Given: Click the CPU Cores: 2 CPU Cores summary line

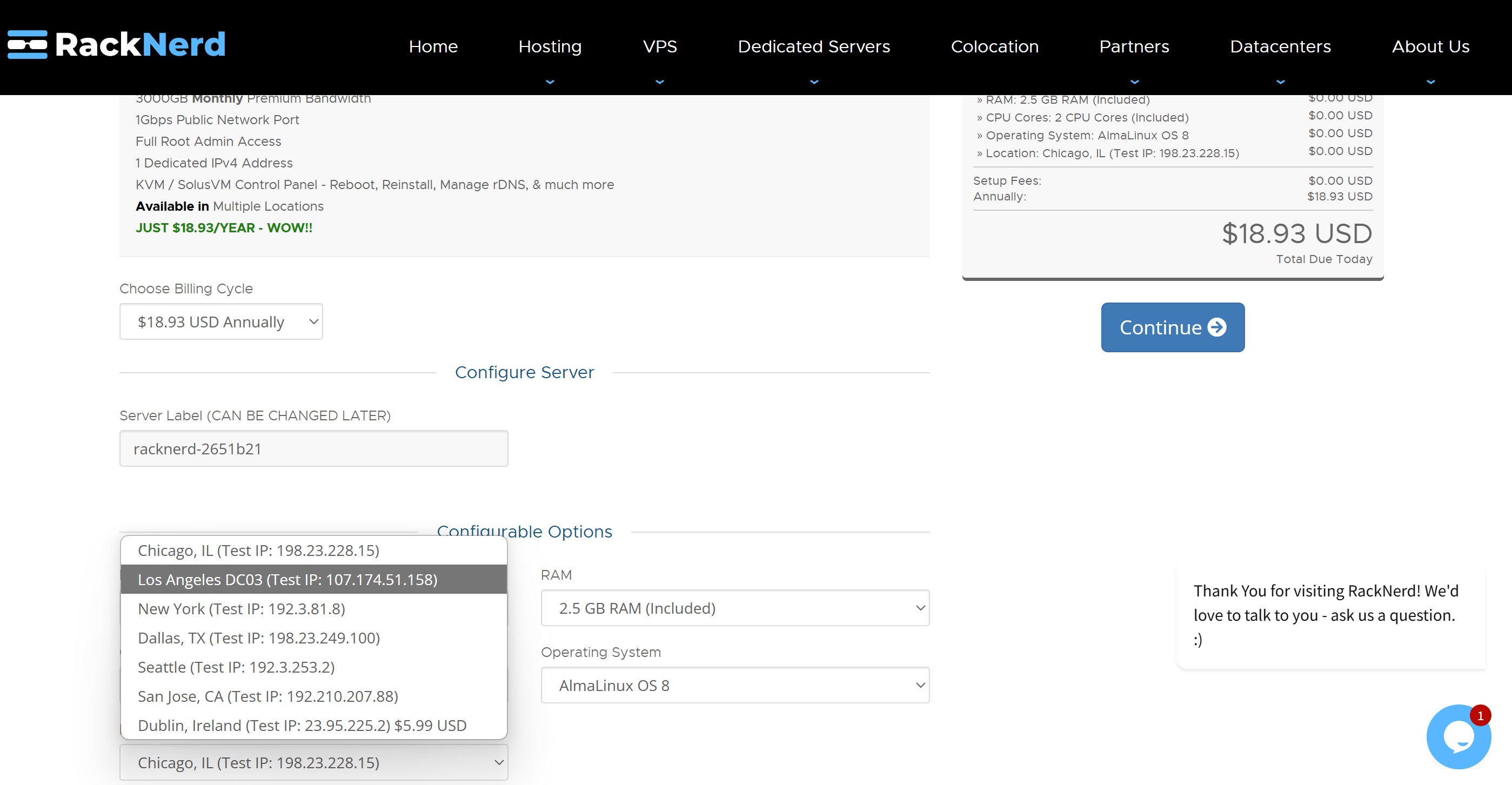Looking at the screenshot, I should (x=1082, y=117).
